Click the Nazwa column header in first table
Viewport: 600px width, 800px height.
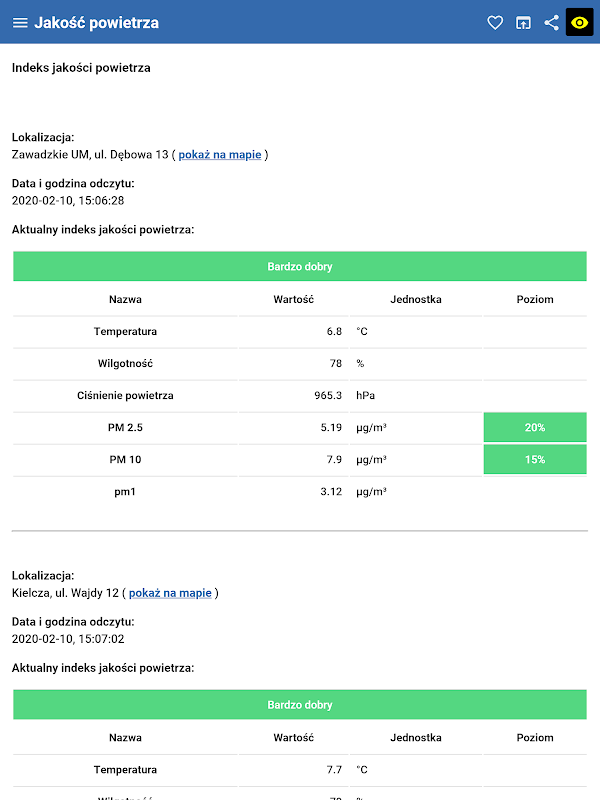(125, 299)
